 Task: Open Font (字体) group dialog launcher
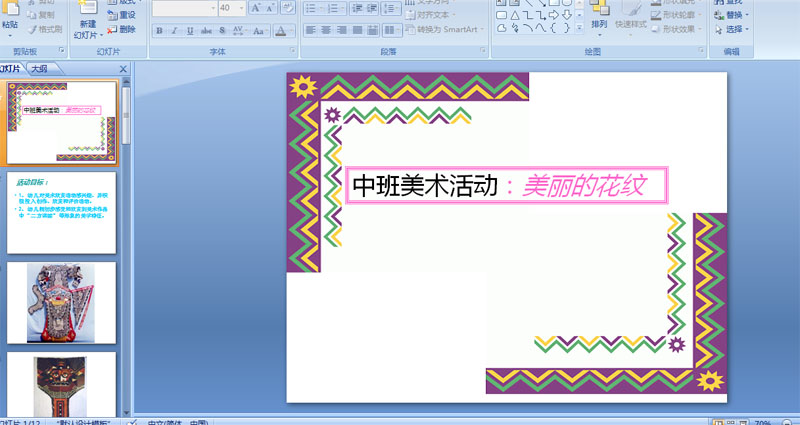click(x=293, y=51)
